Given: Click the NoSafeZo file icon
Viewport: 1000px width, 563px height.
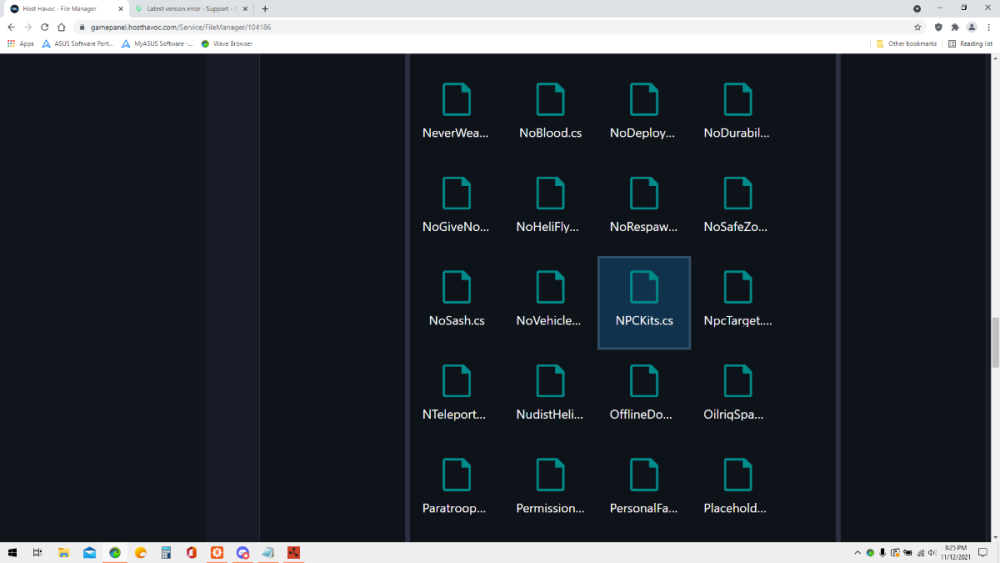Looking at the screenshot, I should pos(737,194).
